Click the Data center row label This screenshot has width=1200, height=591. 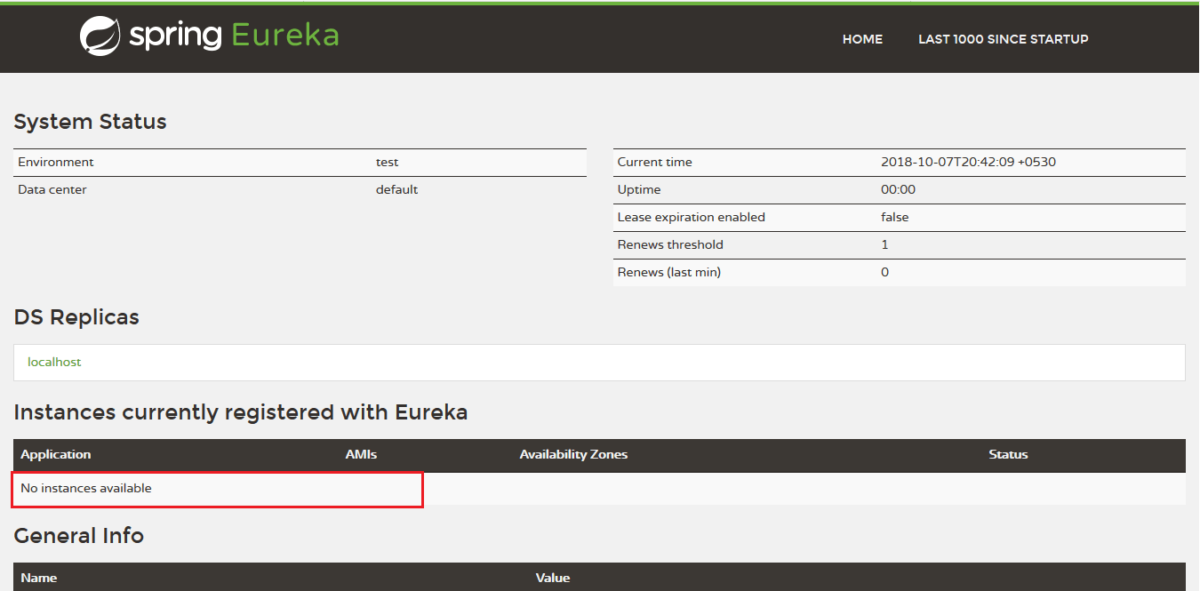tap(52, 189)
